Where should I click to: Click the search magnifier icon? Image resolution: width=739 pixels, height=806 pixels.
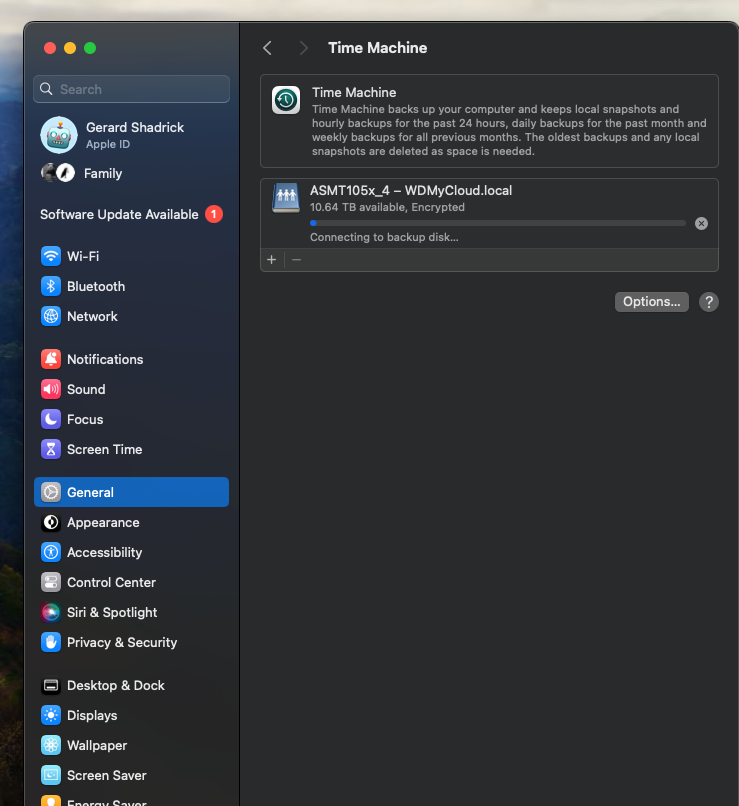coord(46,89)
